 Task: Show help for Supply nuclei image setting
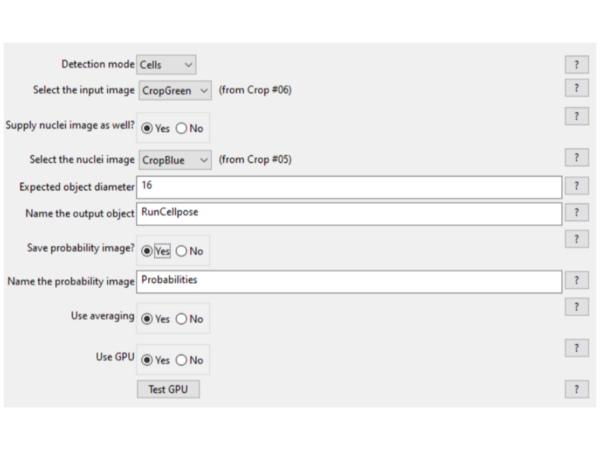coord(575,117)
